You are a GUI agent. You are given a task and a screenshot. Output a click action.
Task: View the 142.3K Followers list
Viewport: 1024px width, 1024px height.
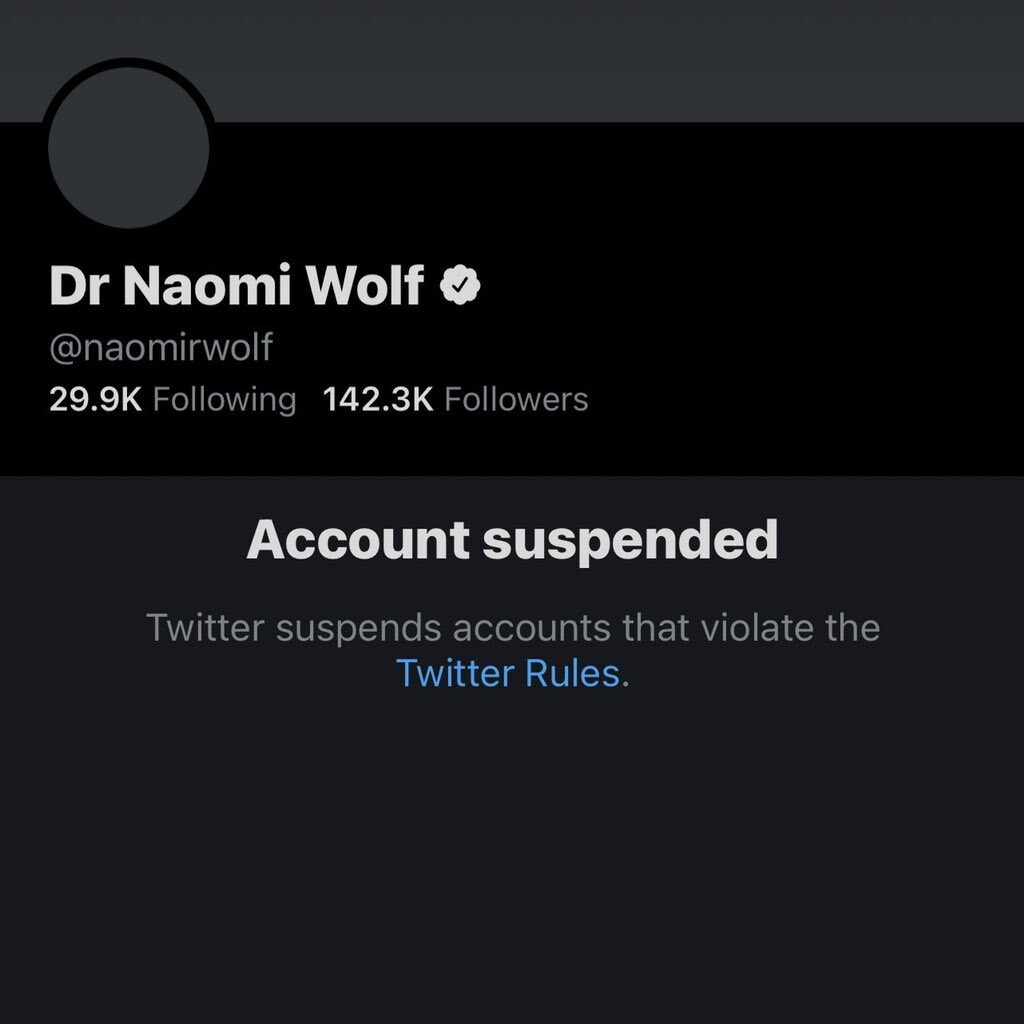(x=455, y=399)
